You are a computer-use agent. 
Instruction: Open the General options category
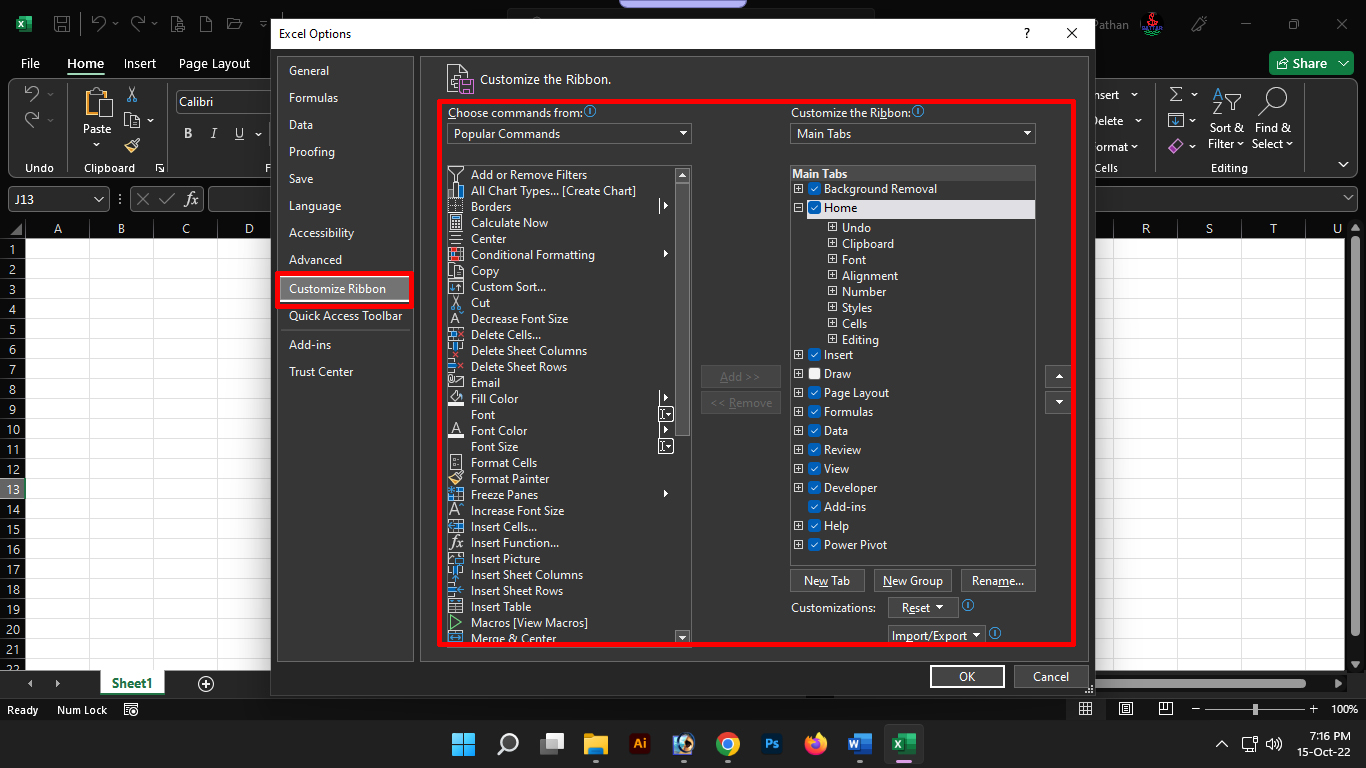tap(309, 71)
